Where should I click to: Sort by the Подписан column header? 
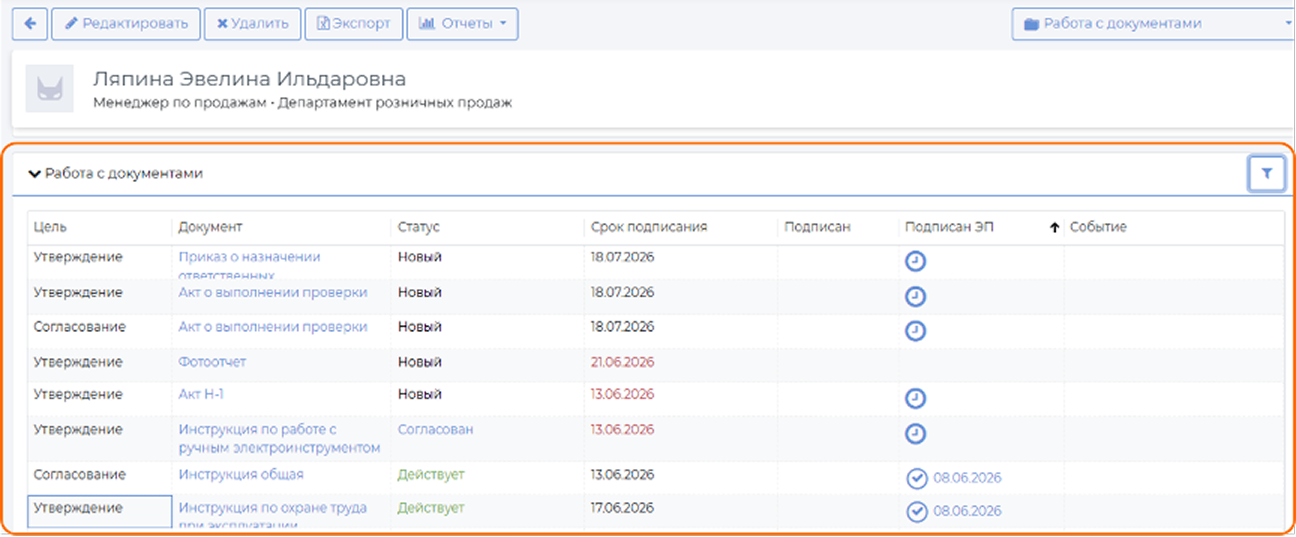(x=817, y=227)
